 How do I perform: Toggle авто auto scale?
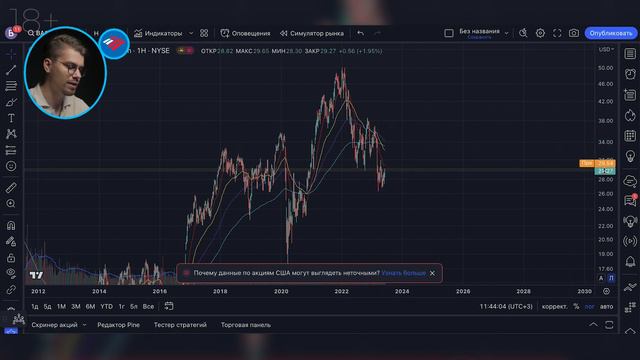607,306
